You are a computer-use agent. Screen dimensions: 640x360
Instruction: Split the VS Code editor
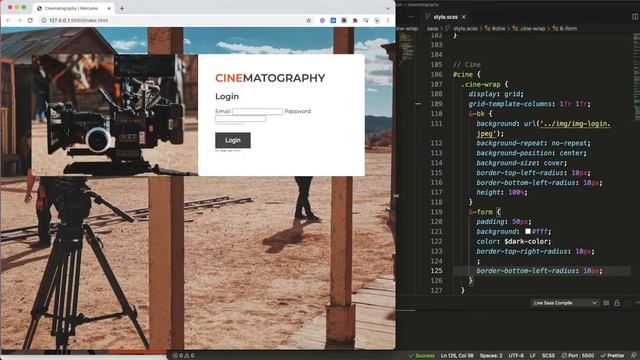635,17
